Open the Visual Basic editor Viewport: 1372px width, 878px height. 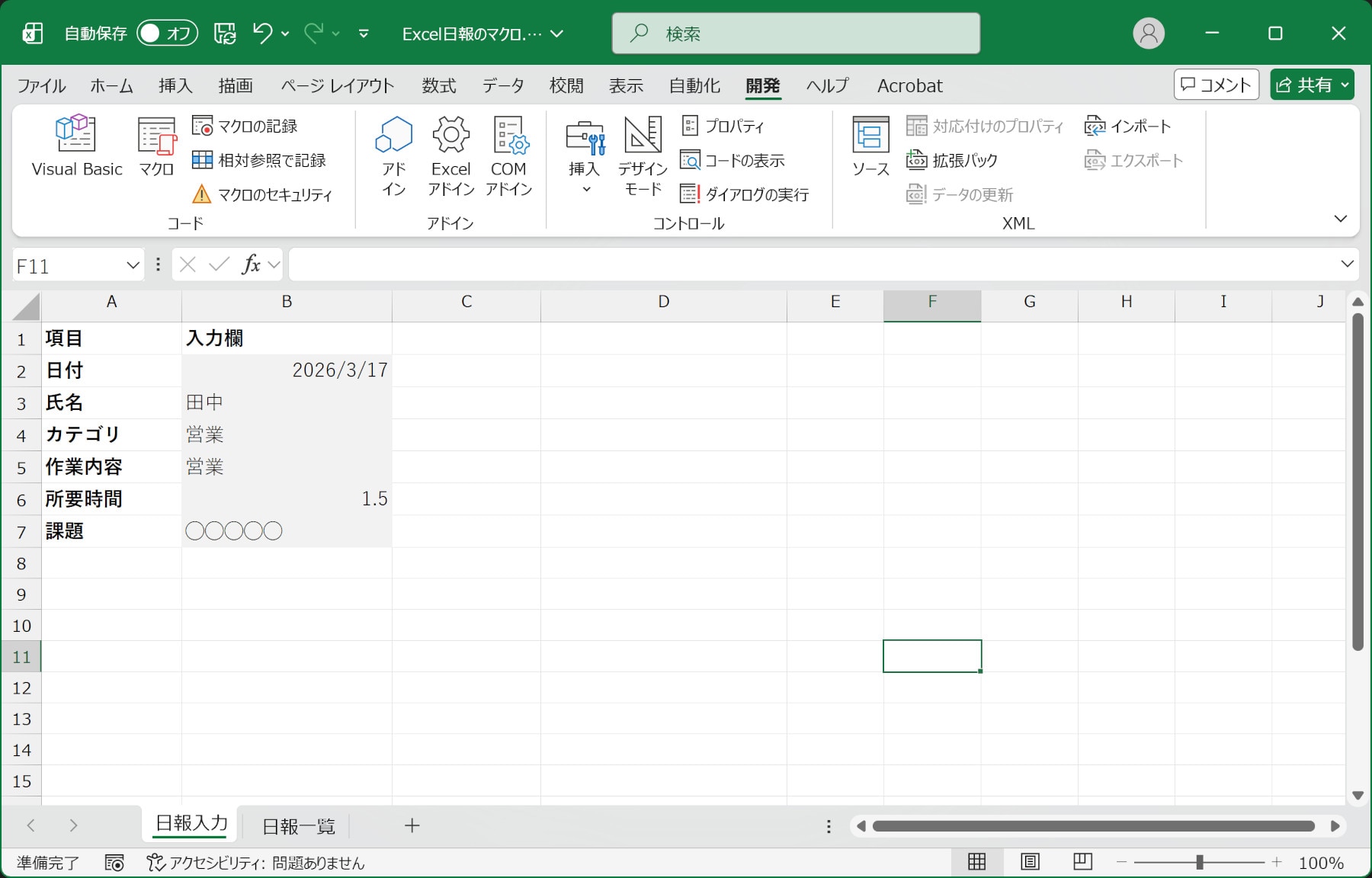point(76,146)
